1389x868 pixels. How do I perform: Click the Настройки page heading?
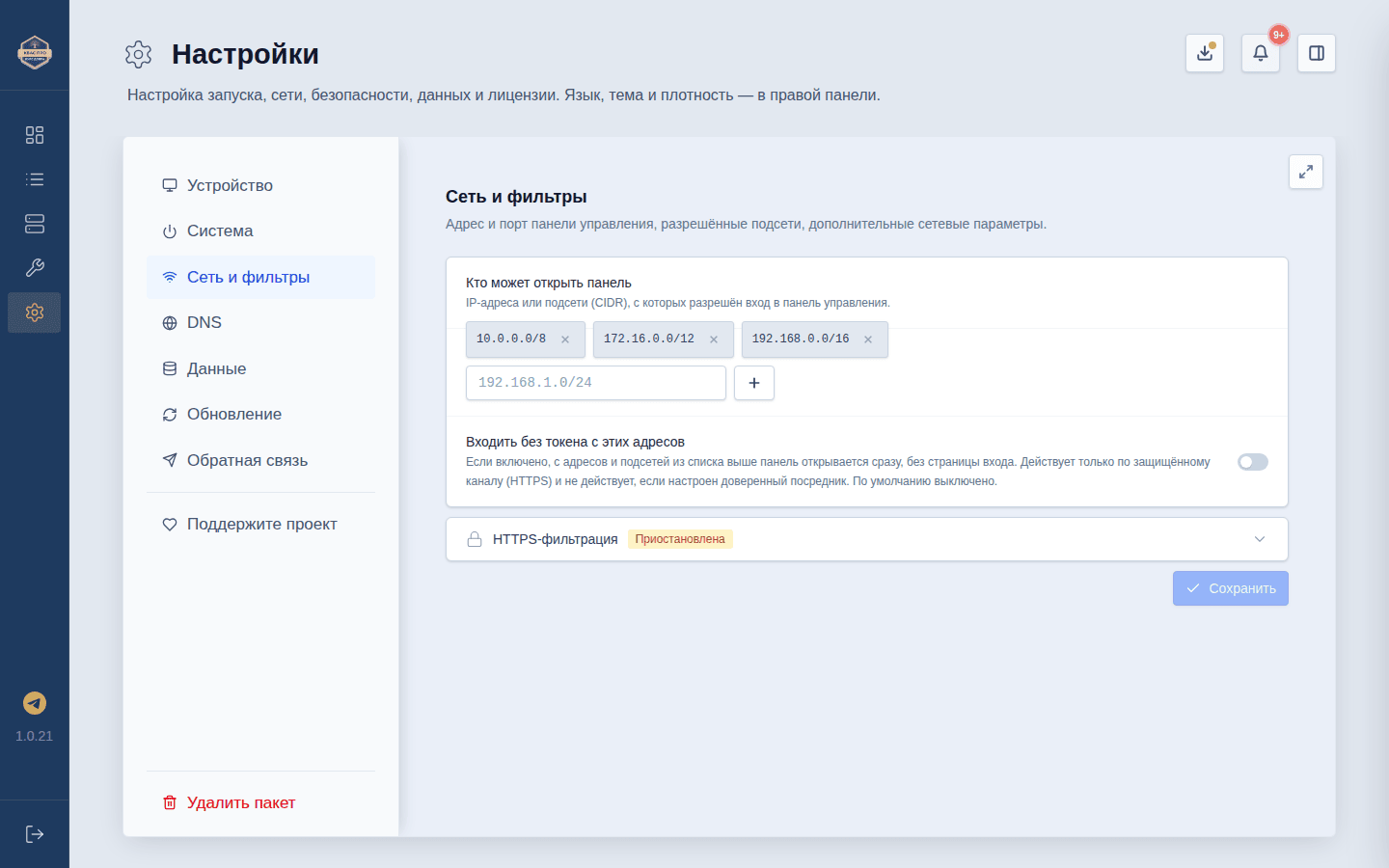coord(245,54)
